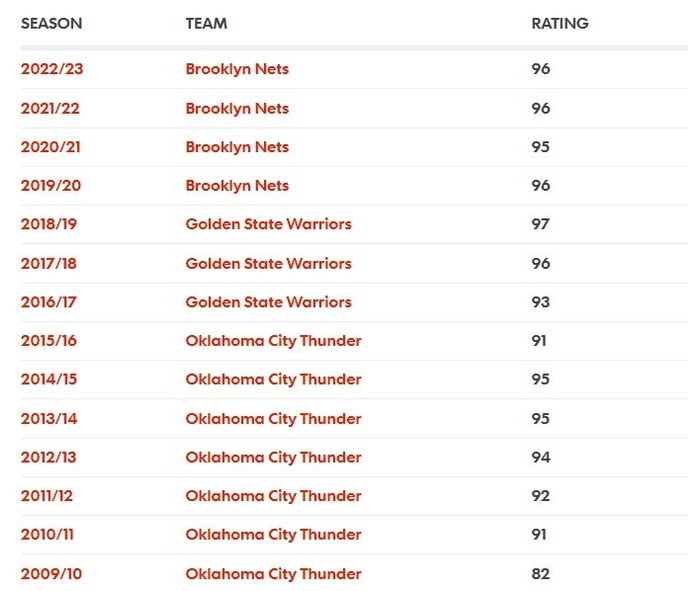This screenshot has height=591, width=700.
Task: Select Oklahoma City Thunder in 2015/16 row
Action: pos(273,341)
